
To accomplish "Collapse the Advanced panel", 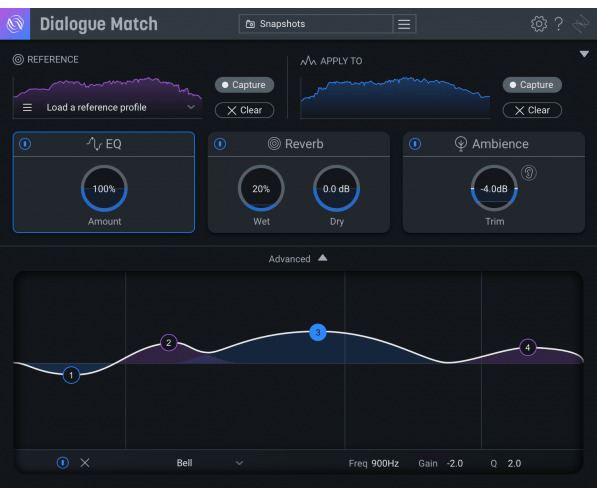I will coord(322,258).
